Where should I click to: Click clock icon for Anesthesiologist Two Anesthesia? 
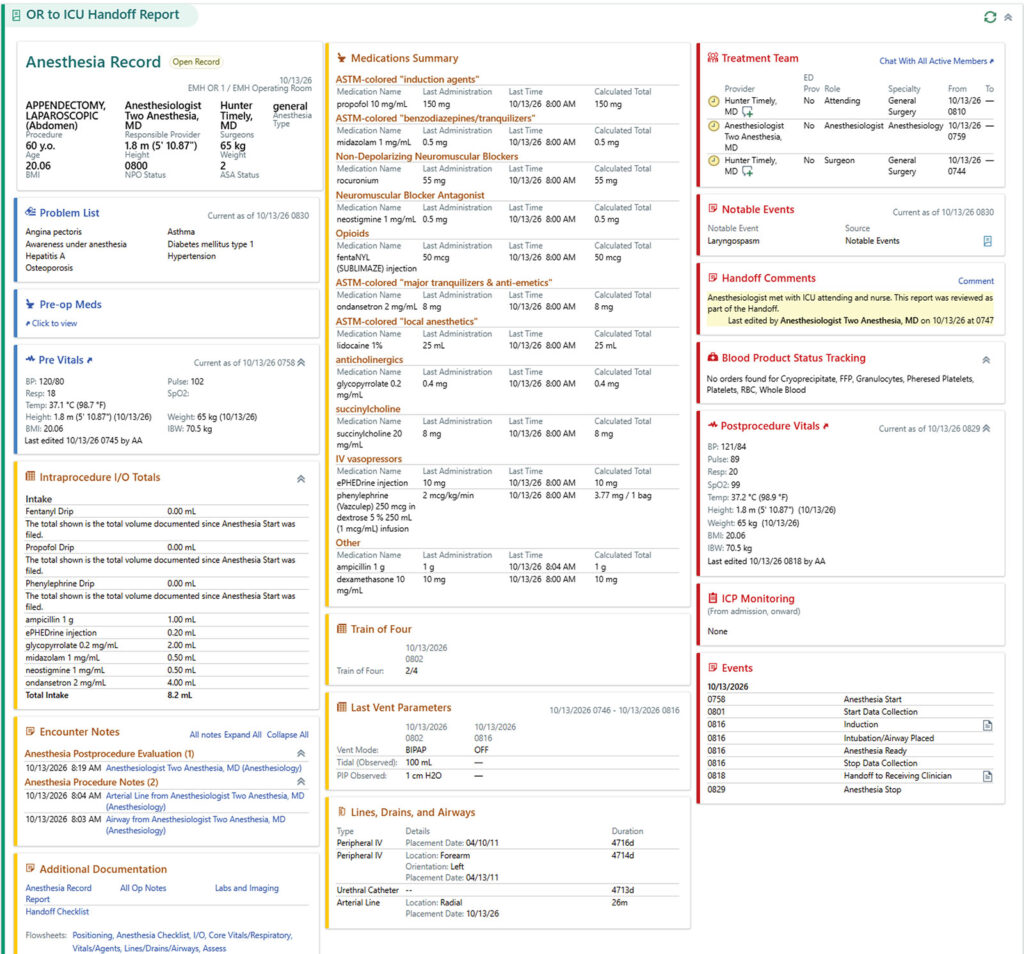pyautogui.click(x=713, y=126)
